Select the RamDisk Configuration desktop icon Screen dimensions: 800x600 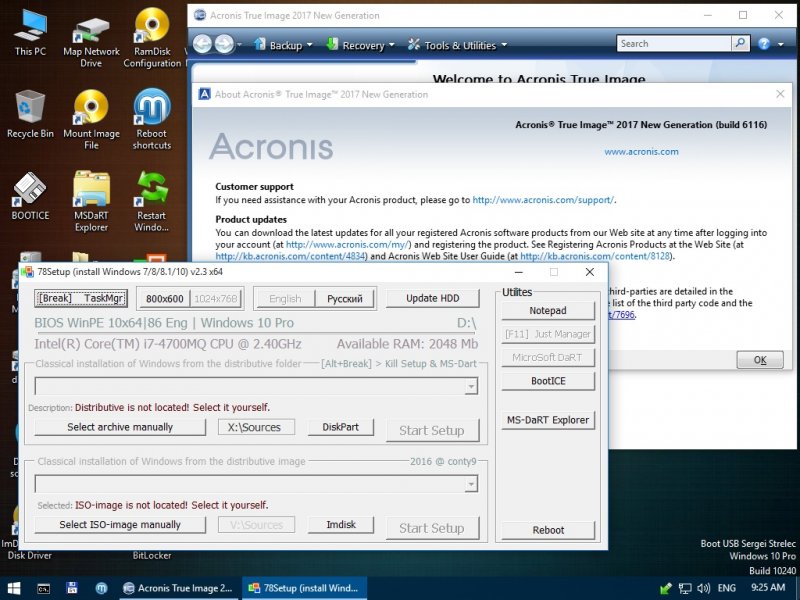pyautogui.click(x=152, y=38)
